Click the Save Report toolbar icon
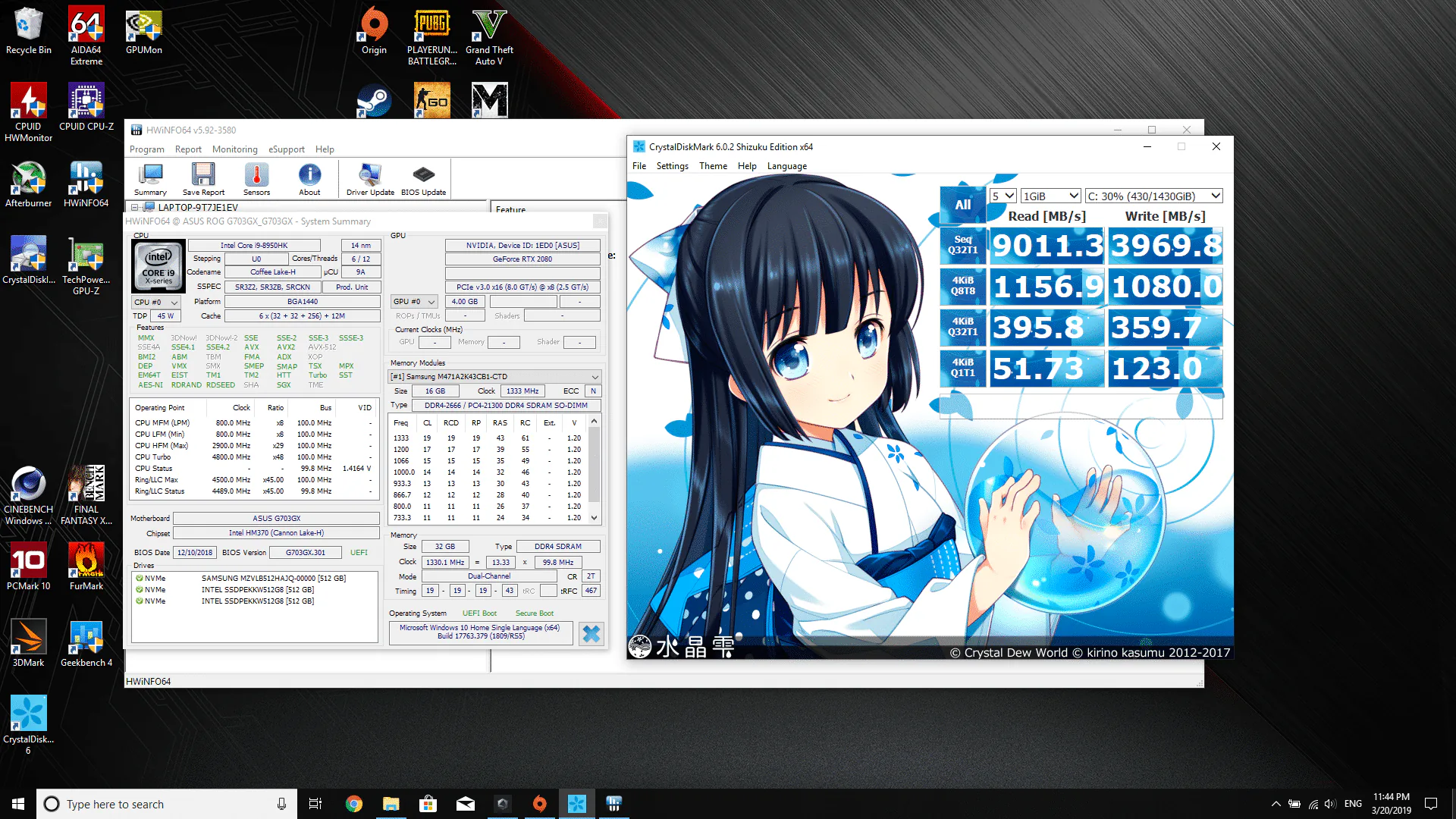This screenshot has height=819, width=1456. [x=203, y=179]
